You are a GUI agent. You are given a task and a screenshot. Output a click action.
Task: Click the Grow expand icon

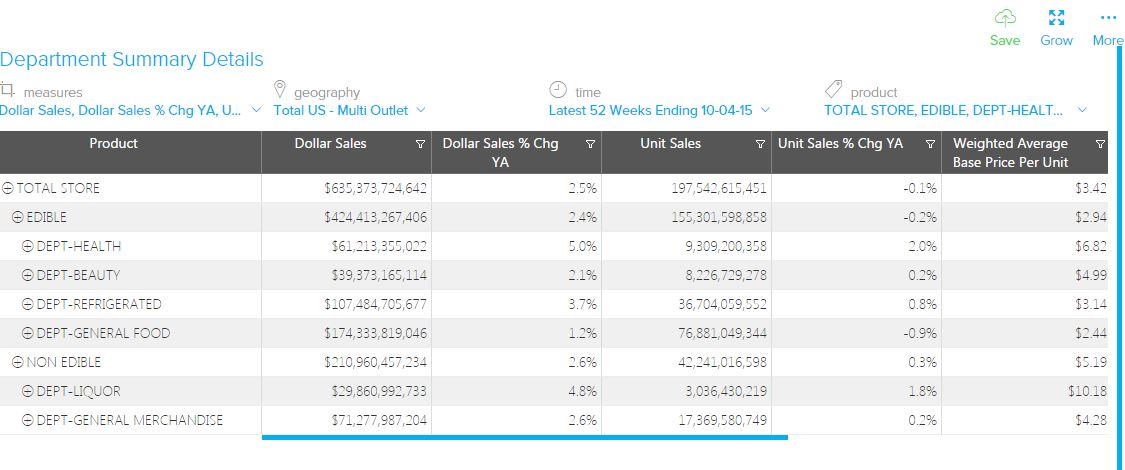pyautogui.click(x=1056, y=18)
